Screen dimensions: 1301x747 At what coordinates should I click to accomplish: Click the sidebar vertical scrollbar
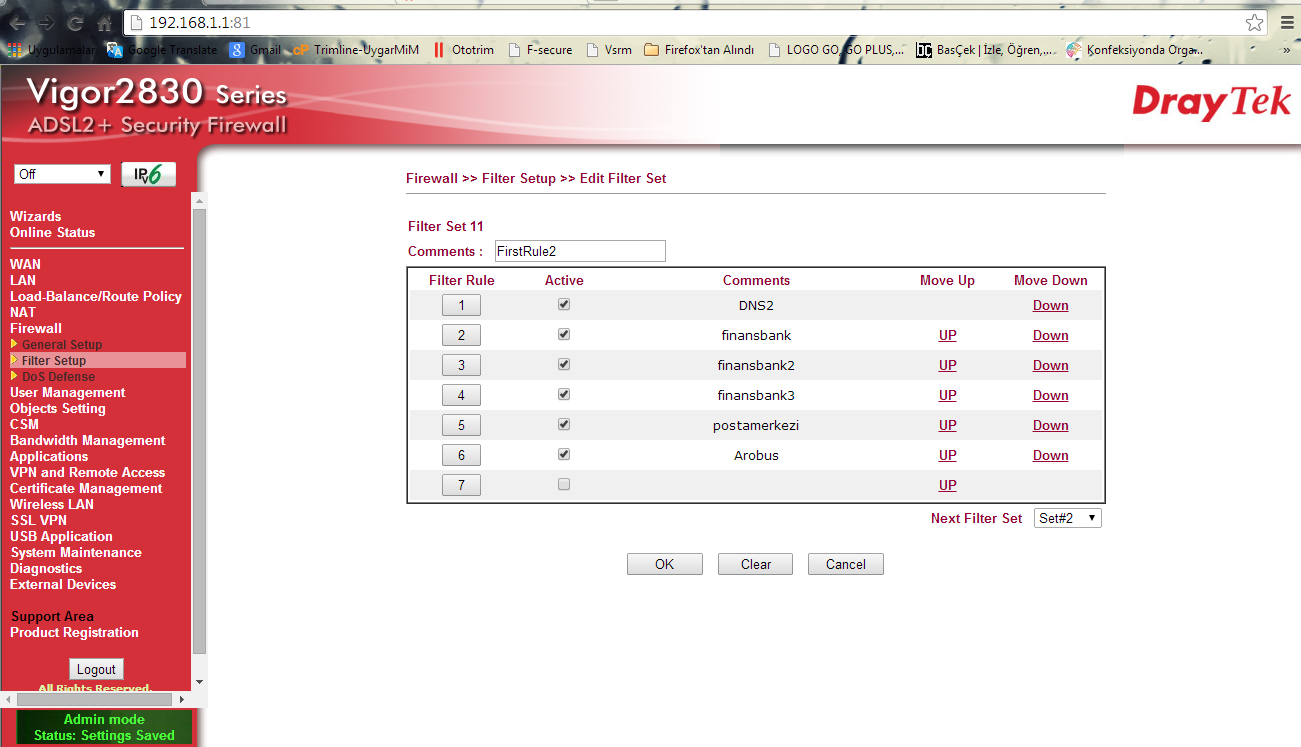tap(199, 430)
